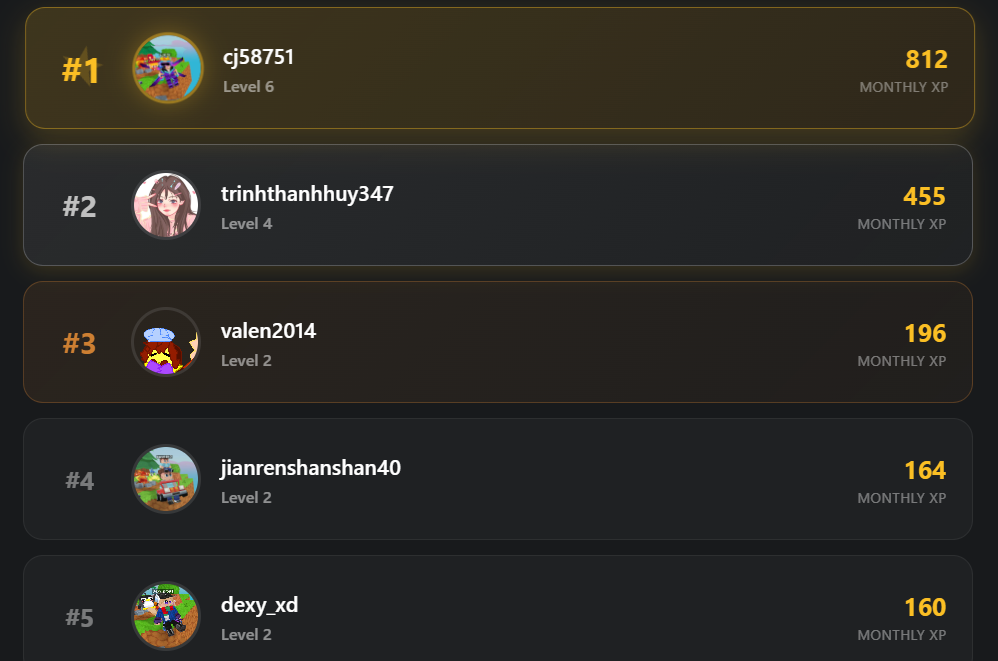This screenshot has width=998, height=661.
Task: Click the 812 monthly XP score
Action: point(927,59)
